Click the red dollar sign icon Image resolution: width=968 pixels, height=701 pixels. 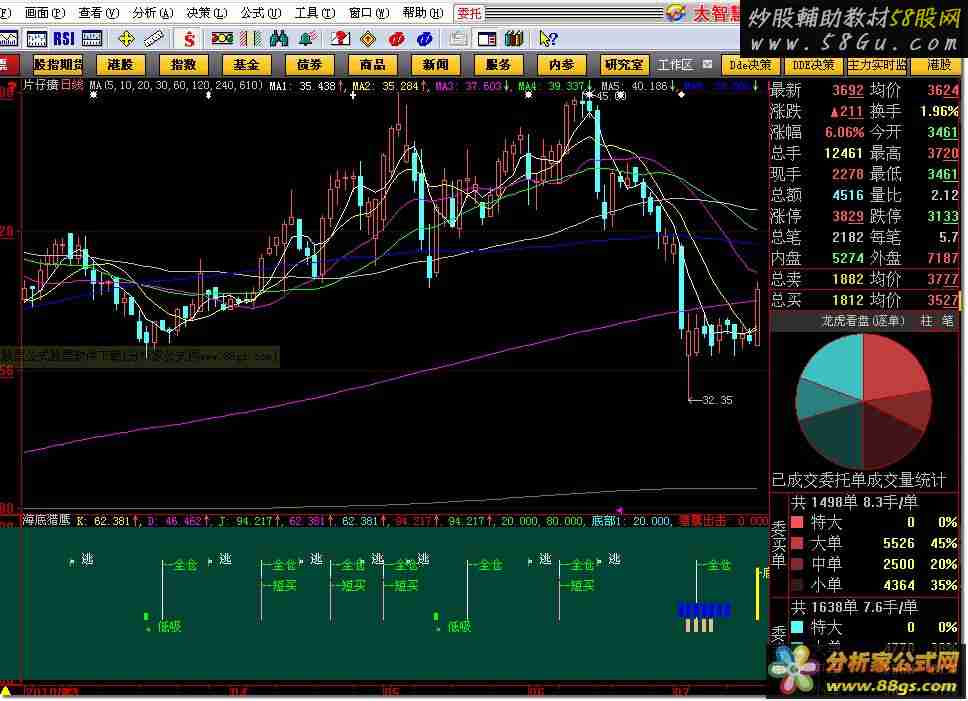pyautogui.click(x=189, y=38)
